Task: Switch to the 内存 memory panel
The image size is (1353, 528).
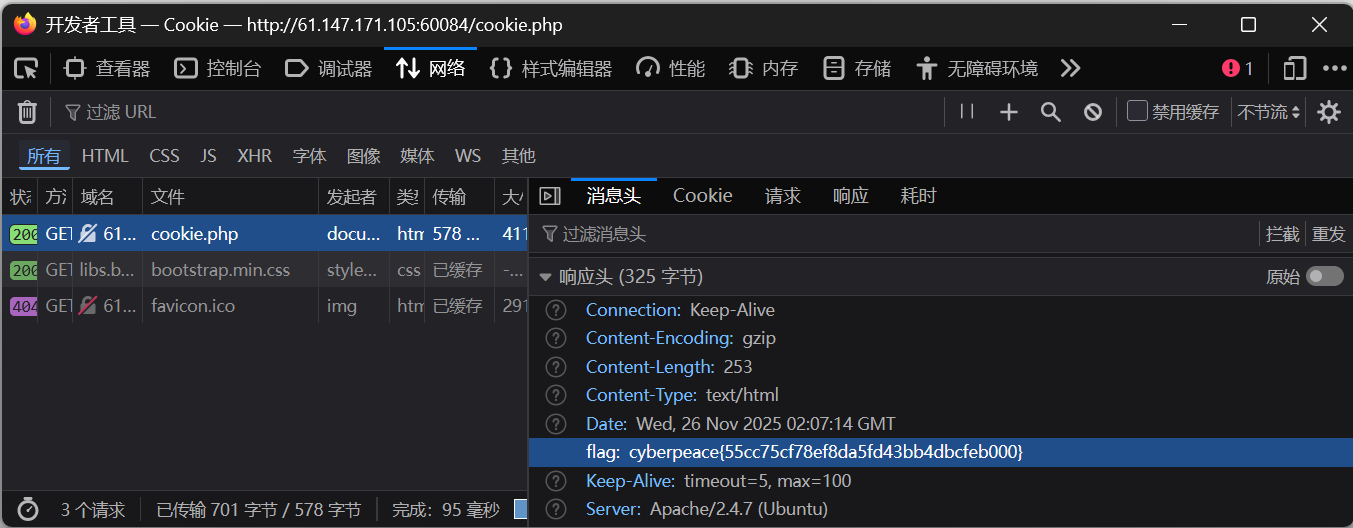Action: pos(764,68)
